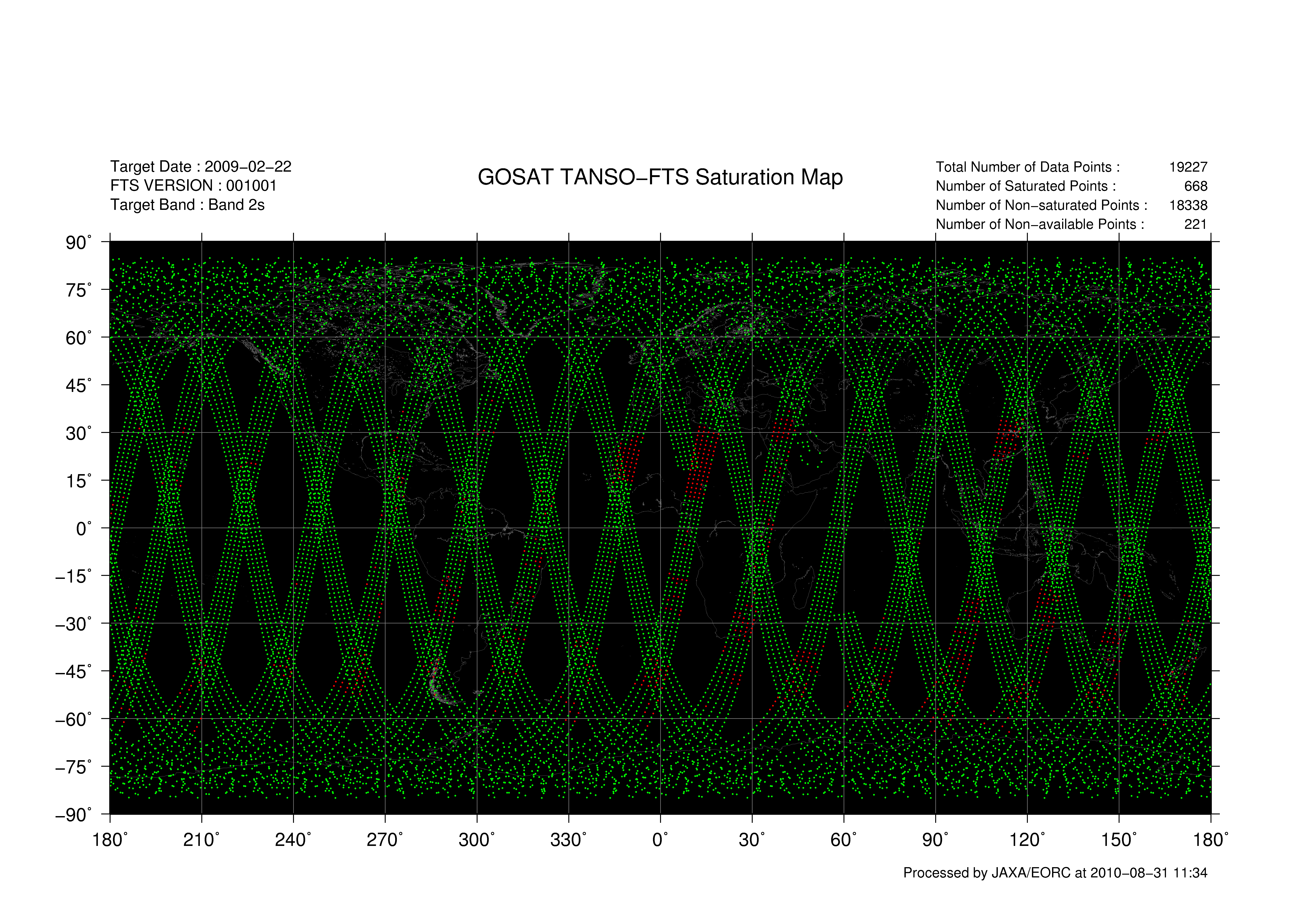Click the 270° longitude axis label
This screenshot has width=1308, height=924.
click(x=385, y=840)
